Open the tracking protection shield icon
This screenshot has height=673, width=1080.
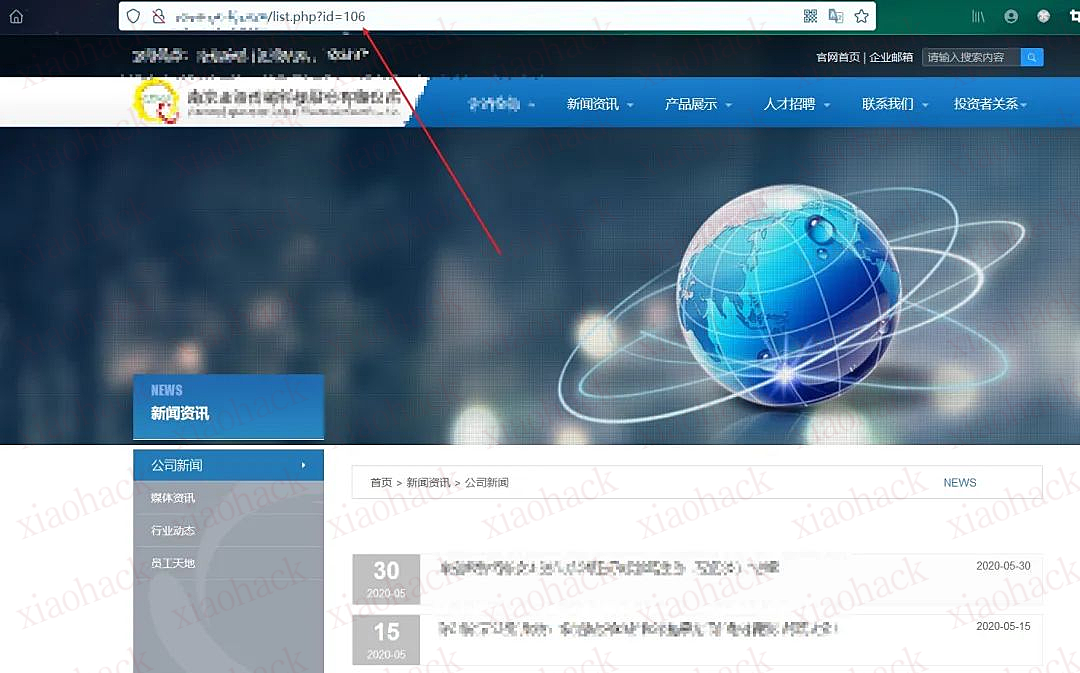coord(133,16)
